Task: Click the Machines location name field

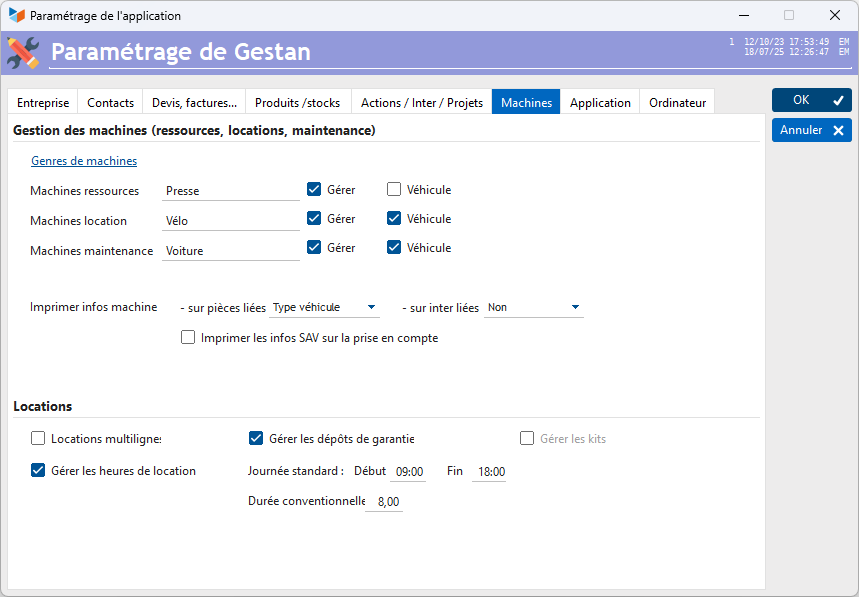Action: (231, 221)
